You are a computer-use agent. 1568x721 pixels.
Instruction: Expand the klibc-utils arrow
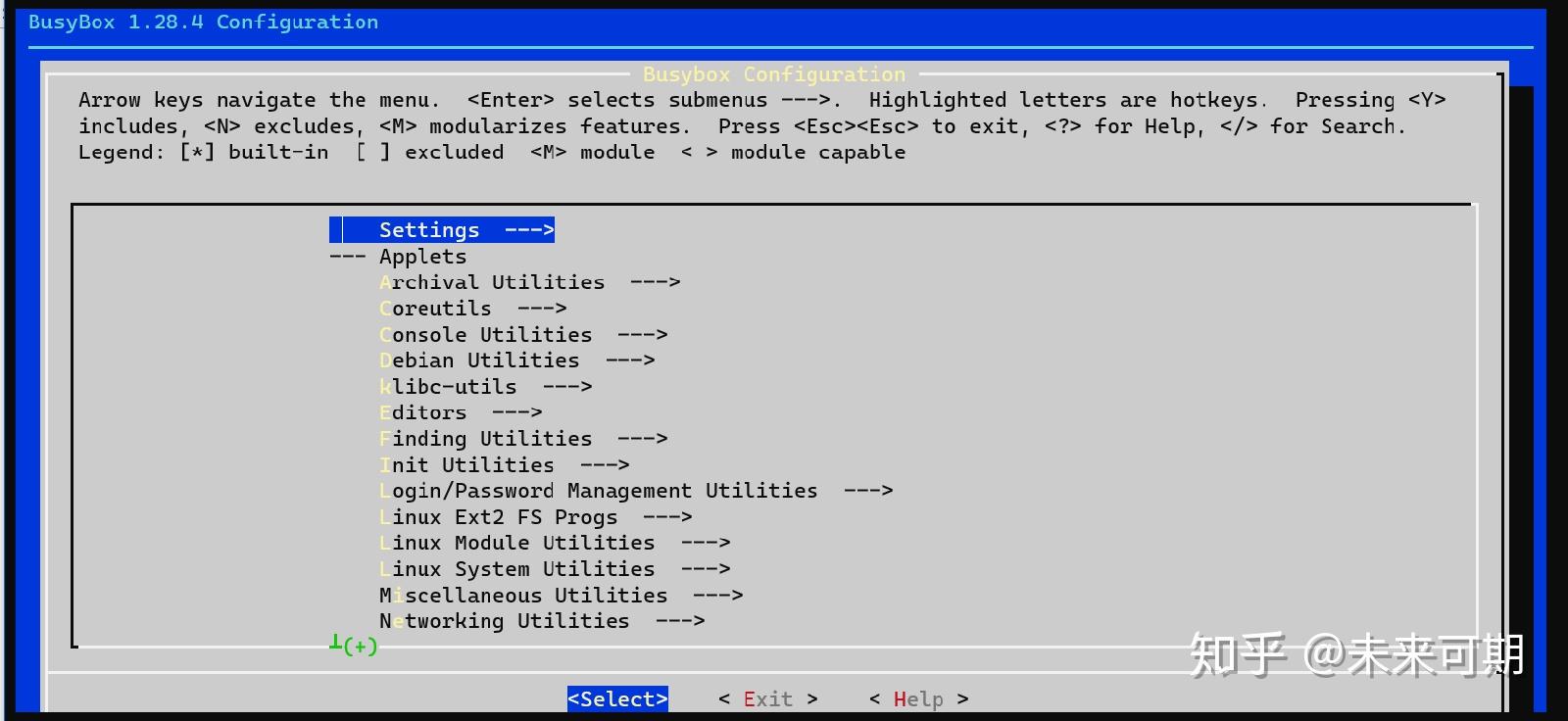click(567, 387)
